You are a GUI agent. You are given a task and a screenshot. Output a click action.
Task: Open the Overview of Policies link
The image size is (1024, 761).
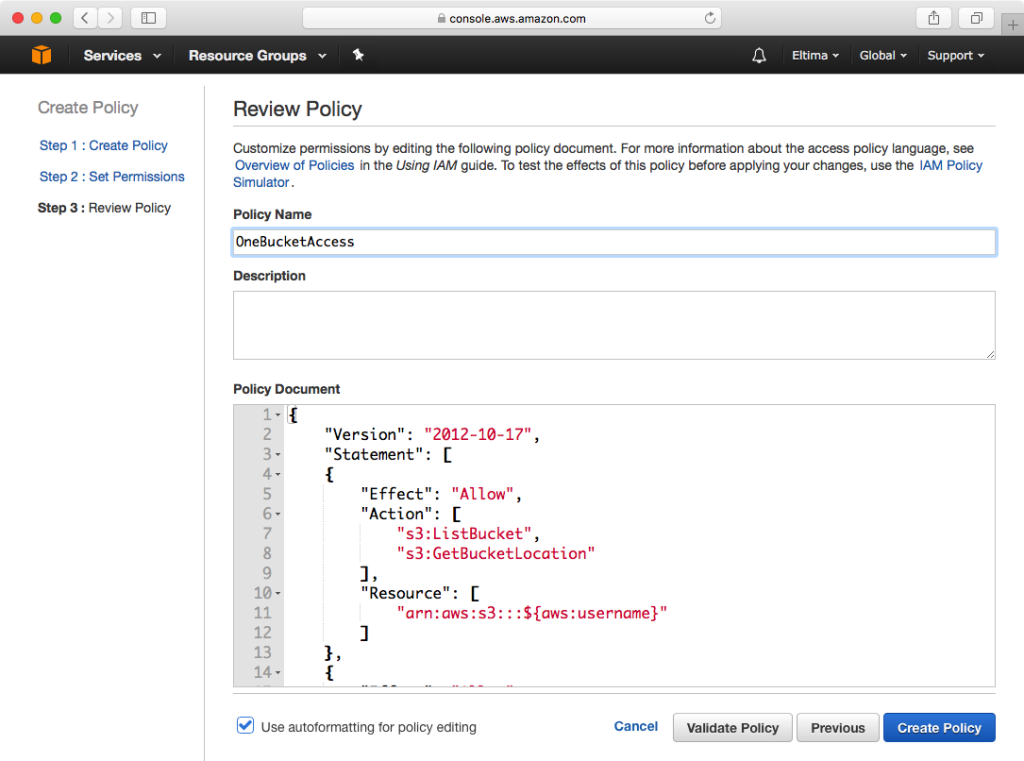[x=294, y=165]
